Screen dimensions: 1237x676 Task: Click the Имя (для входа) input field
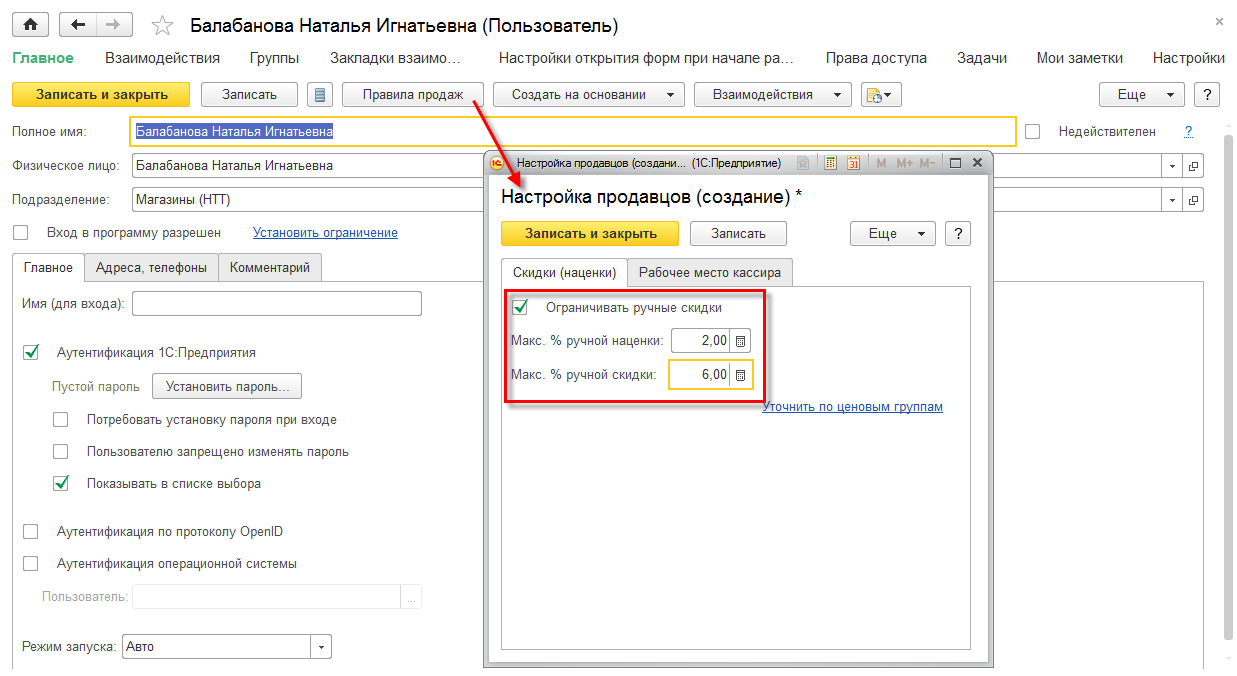276,304
